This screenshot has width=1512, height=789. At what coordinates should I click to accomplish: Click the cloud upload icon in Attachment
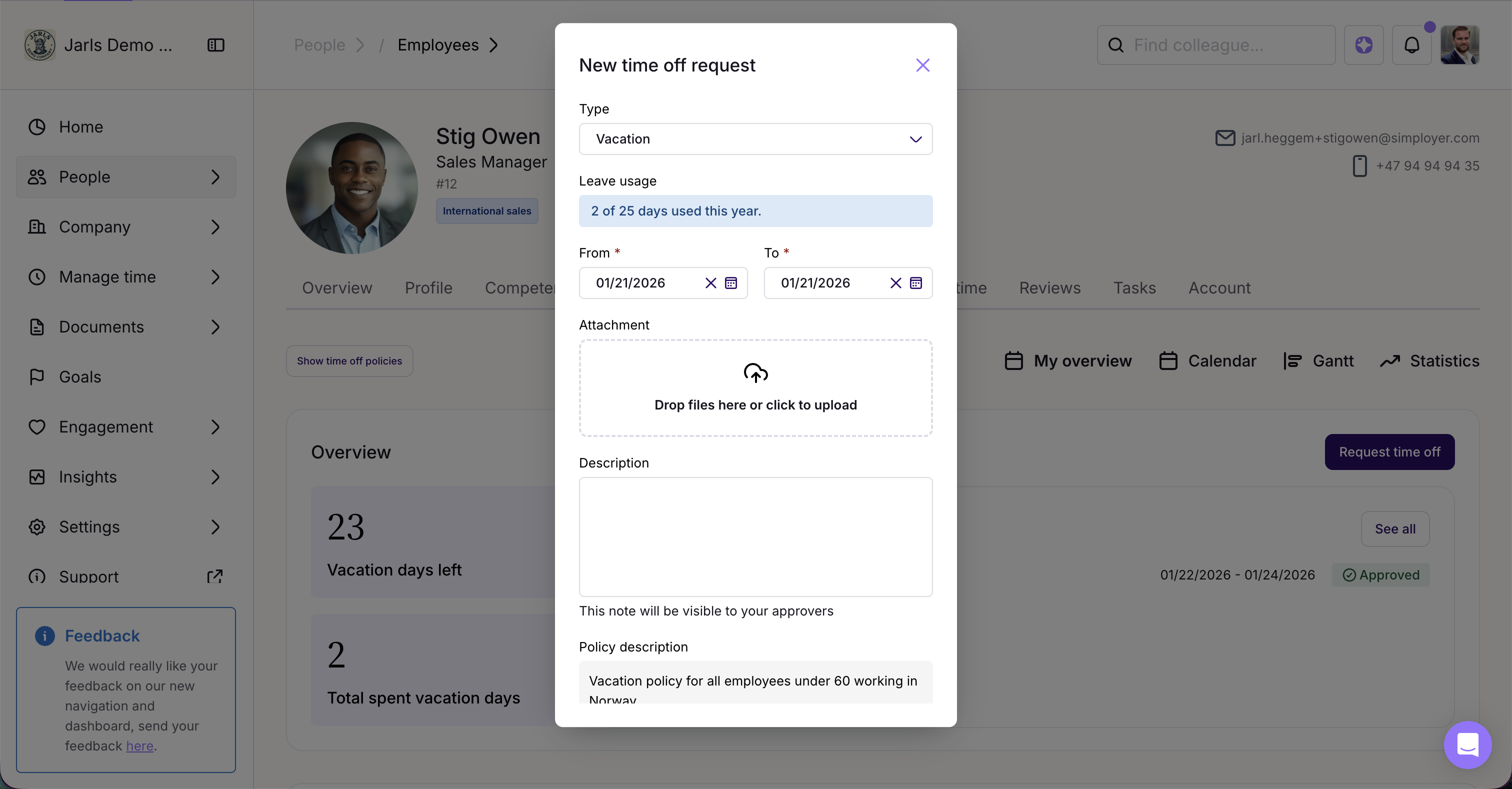pyautogui.click(x=755, y=373)
